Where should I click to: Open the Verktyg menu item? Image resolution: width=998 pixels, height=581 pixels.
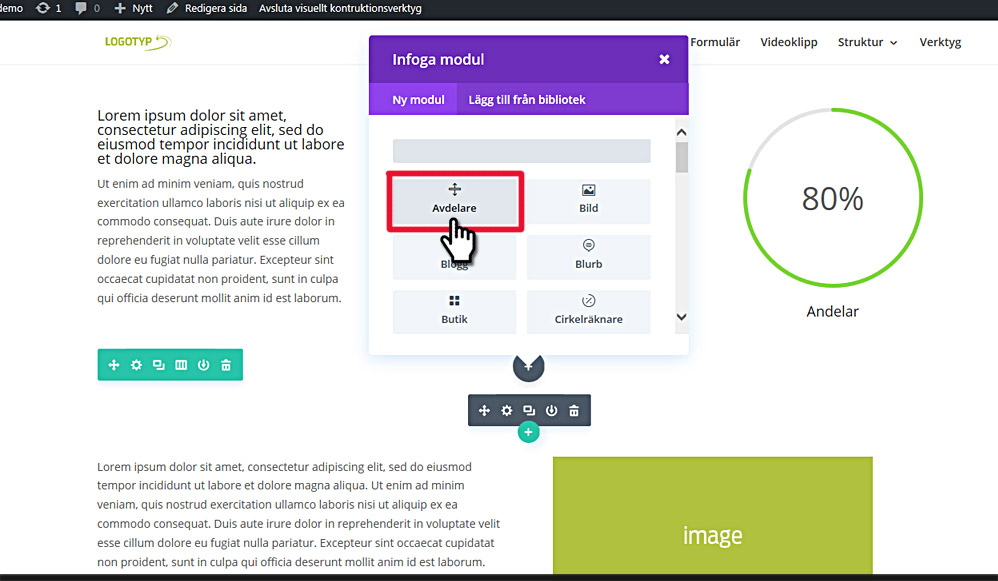[x=940, y=42]
